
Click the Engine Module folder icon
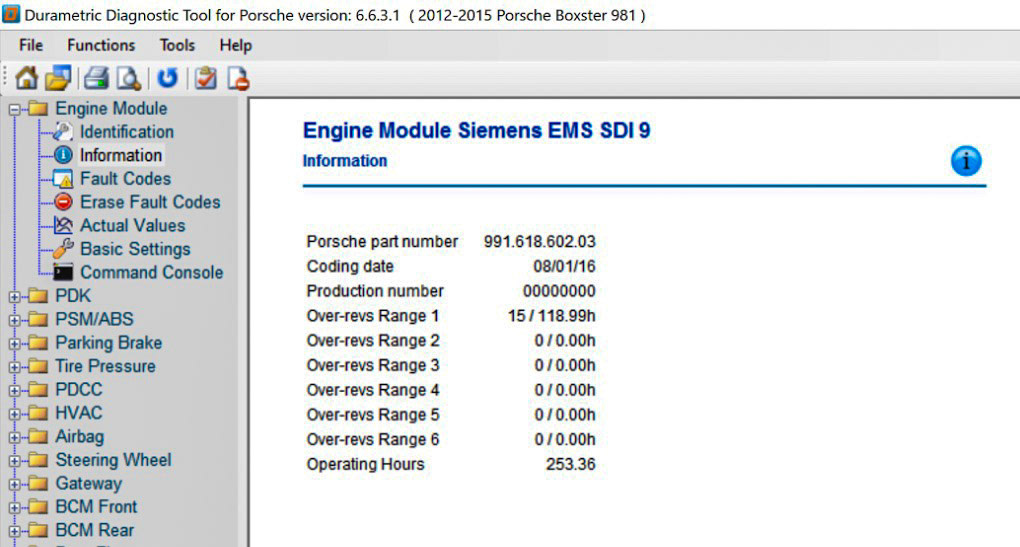[x=38, y=109]
